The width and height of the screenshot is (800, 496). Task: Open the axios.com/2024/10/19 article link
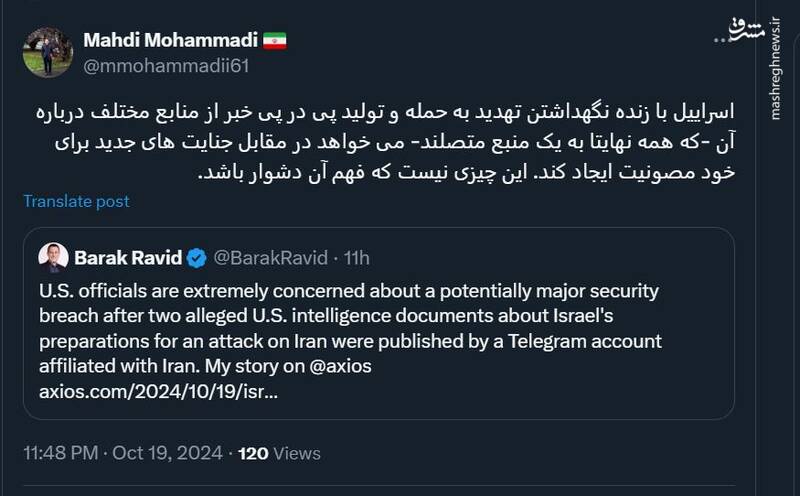(160, 390)
